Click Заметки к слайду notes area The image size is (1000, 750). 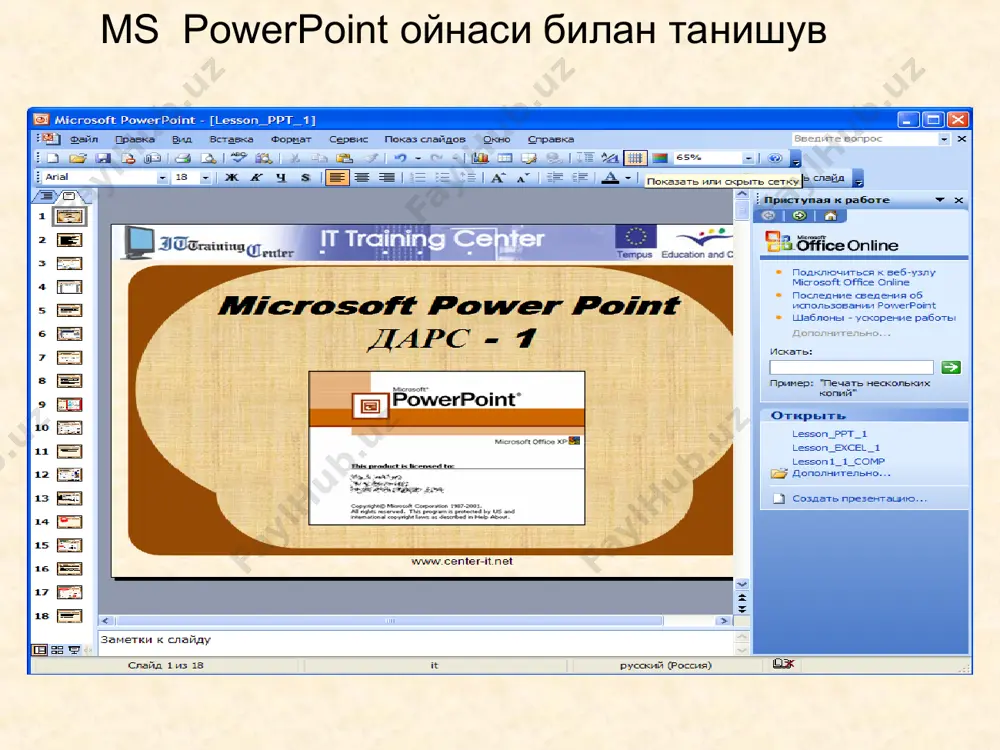pos(416,643)
